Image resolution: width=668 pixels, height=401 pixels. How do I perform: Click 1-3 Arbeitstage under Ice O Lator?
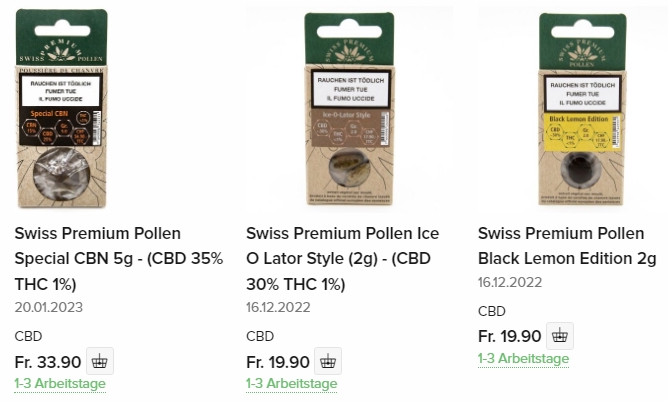pos(291,384)
